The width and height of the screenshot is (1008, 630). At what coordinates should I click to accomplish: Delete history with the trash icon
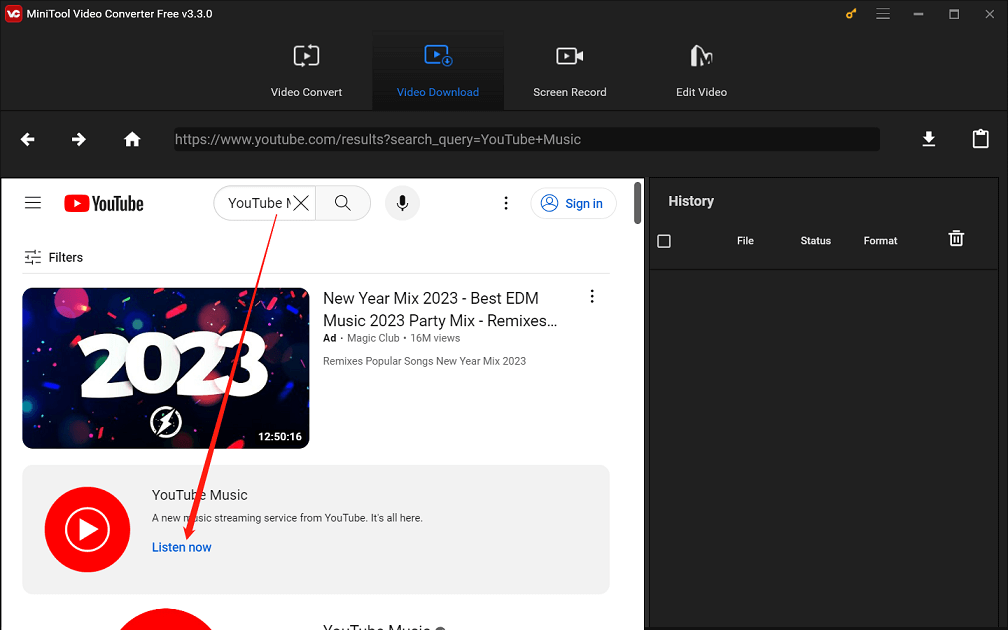point(957,238)
